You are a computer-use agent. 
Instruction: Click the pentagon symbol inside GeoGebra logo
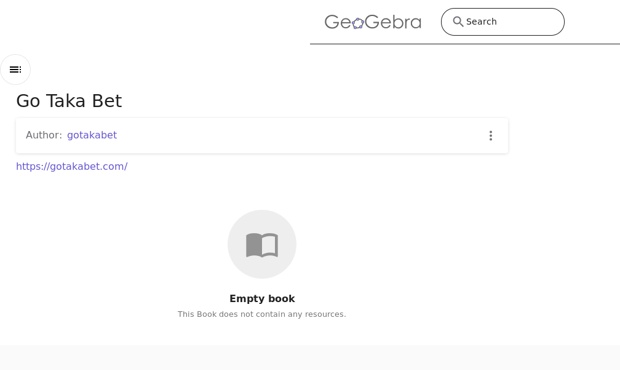[358, 23]
